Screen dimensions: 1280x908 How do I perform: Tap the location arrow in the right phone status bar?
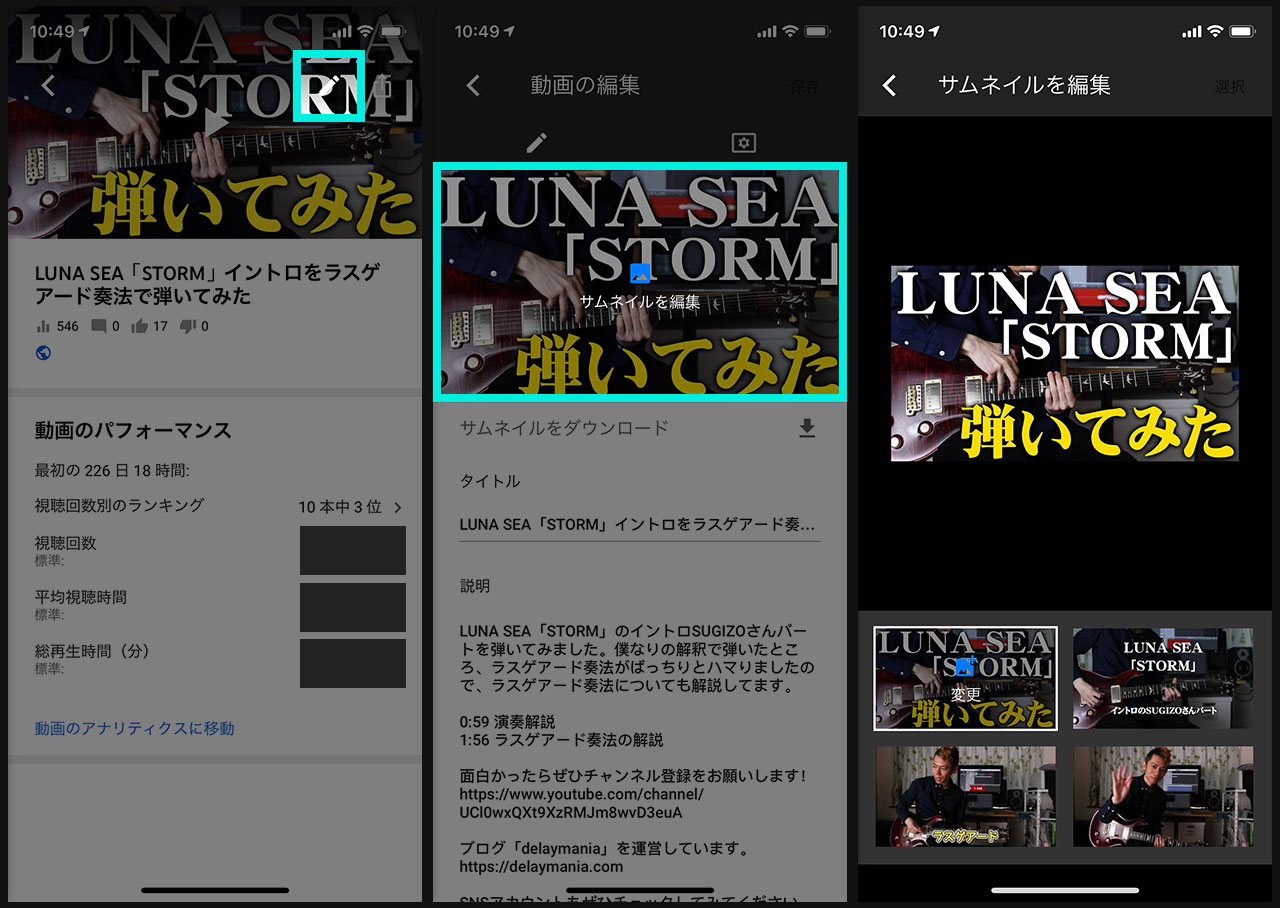(936, 32)
